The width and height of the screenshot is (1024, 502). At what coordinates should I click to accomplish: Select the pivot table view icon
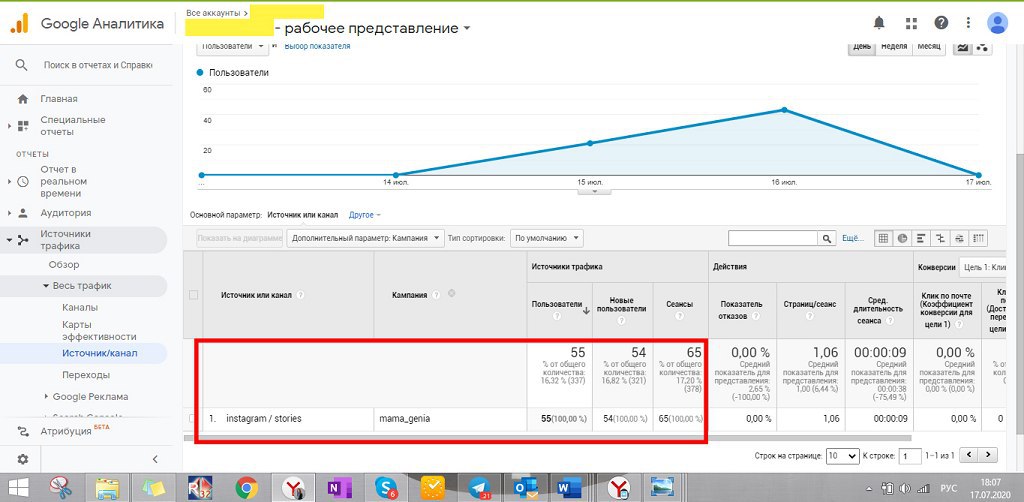pyautogui.click(x=978, y=238)
